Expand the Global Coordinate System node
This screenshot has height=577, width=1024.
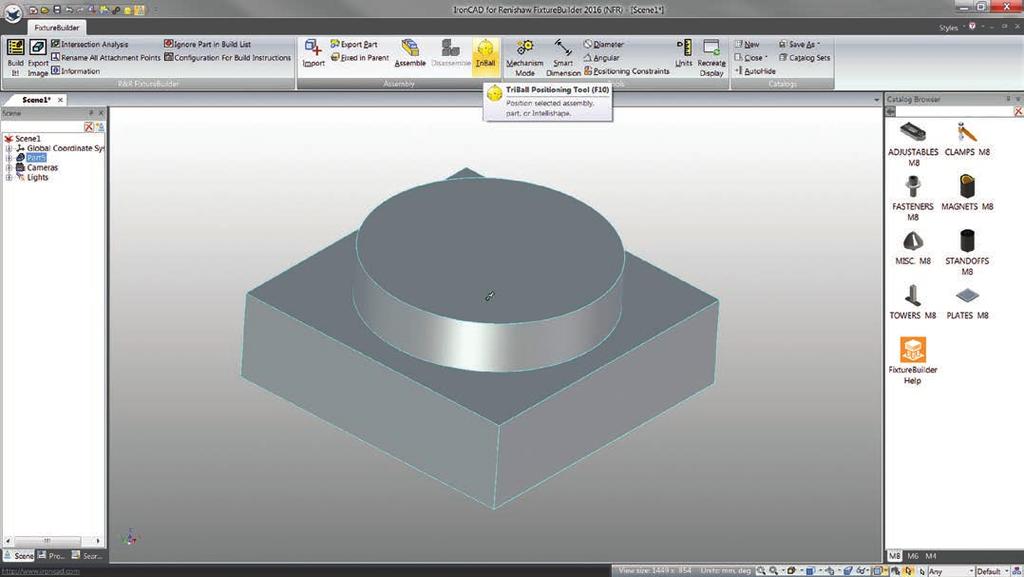[9, 148]
